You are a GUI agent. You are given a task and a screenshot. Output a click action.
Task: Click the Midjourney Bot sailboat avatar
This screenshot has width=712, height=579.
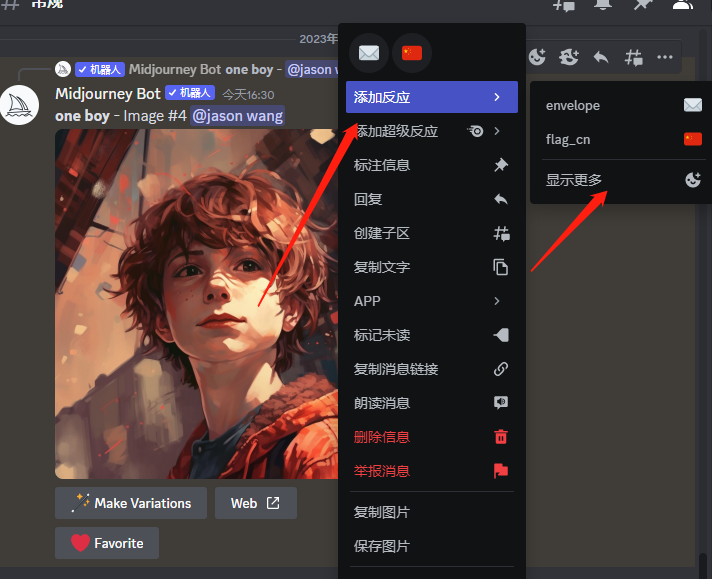coord(19,105)
